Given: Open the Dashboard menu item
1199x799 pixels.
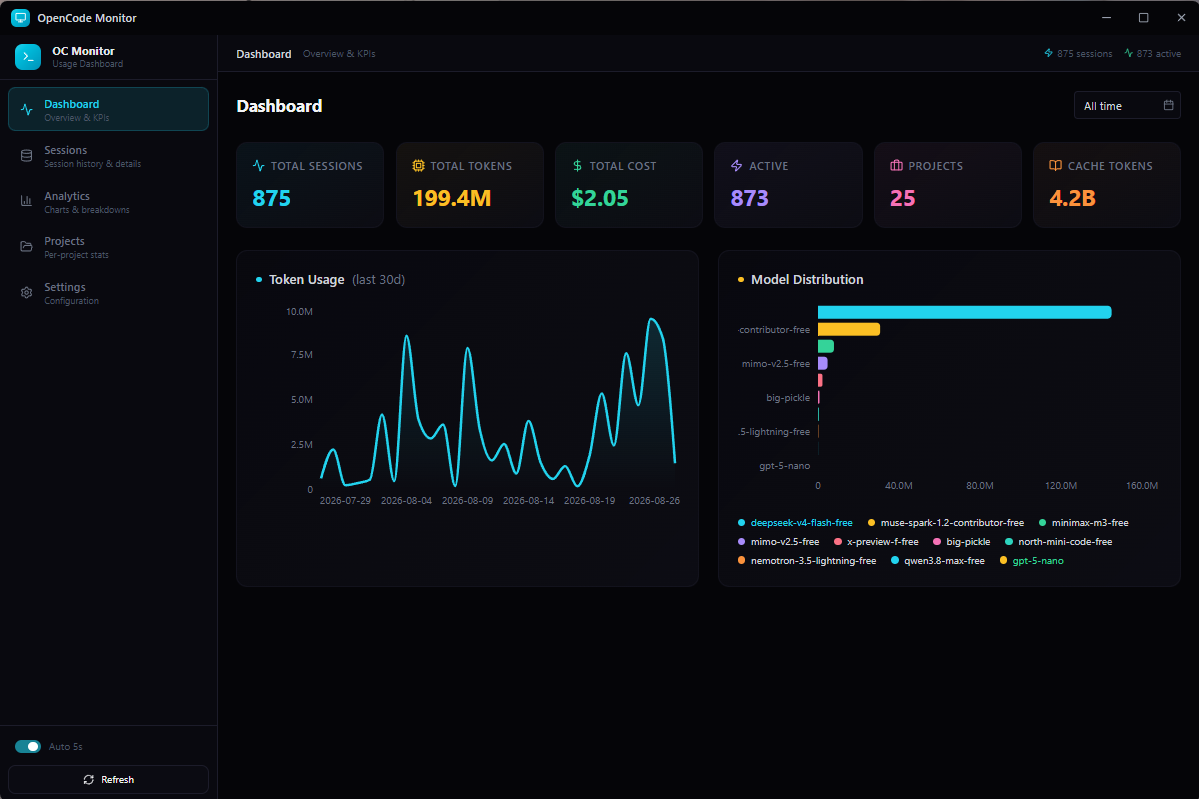Looking at the screenshot, I should [x=109, y=109].
